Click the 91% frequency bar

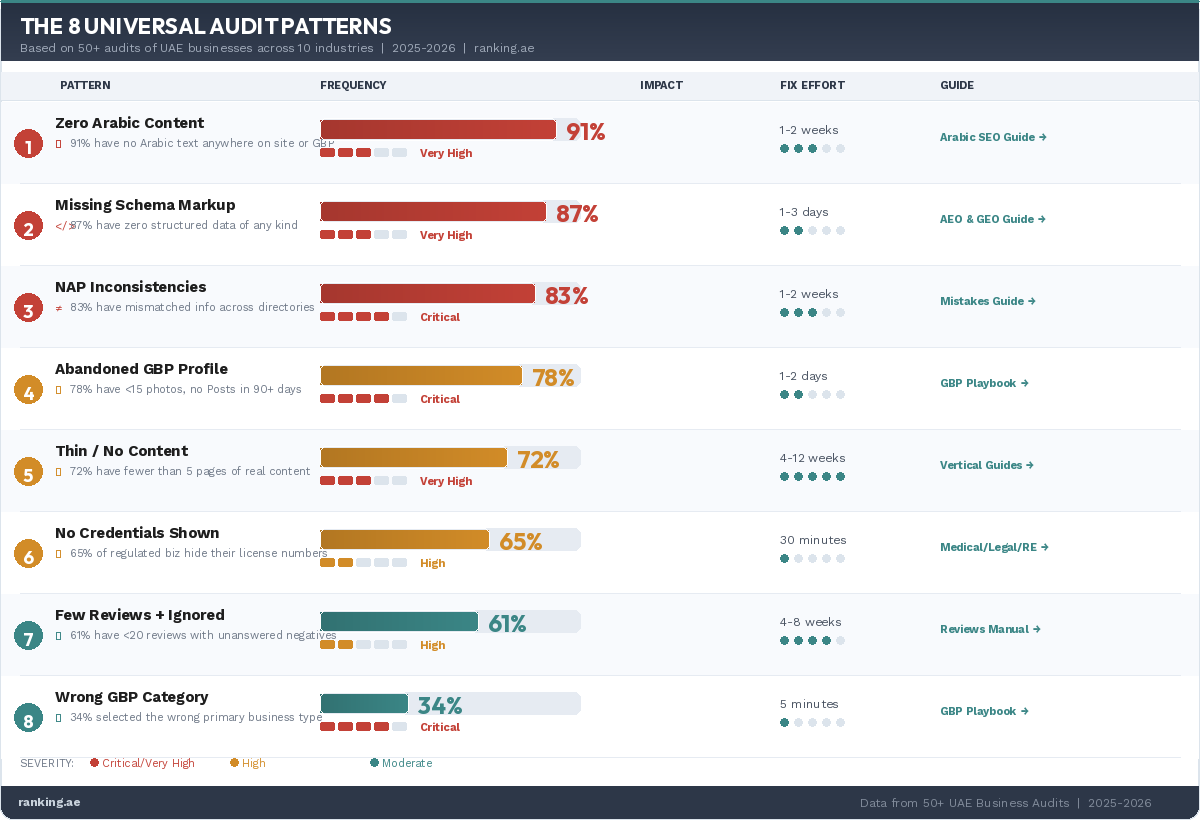(x=438, y=130)
